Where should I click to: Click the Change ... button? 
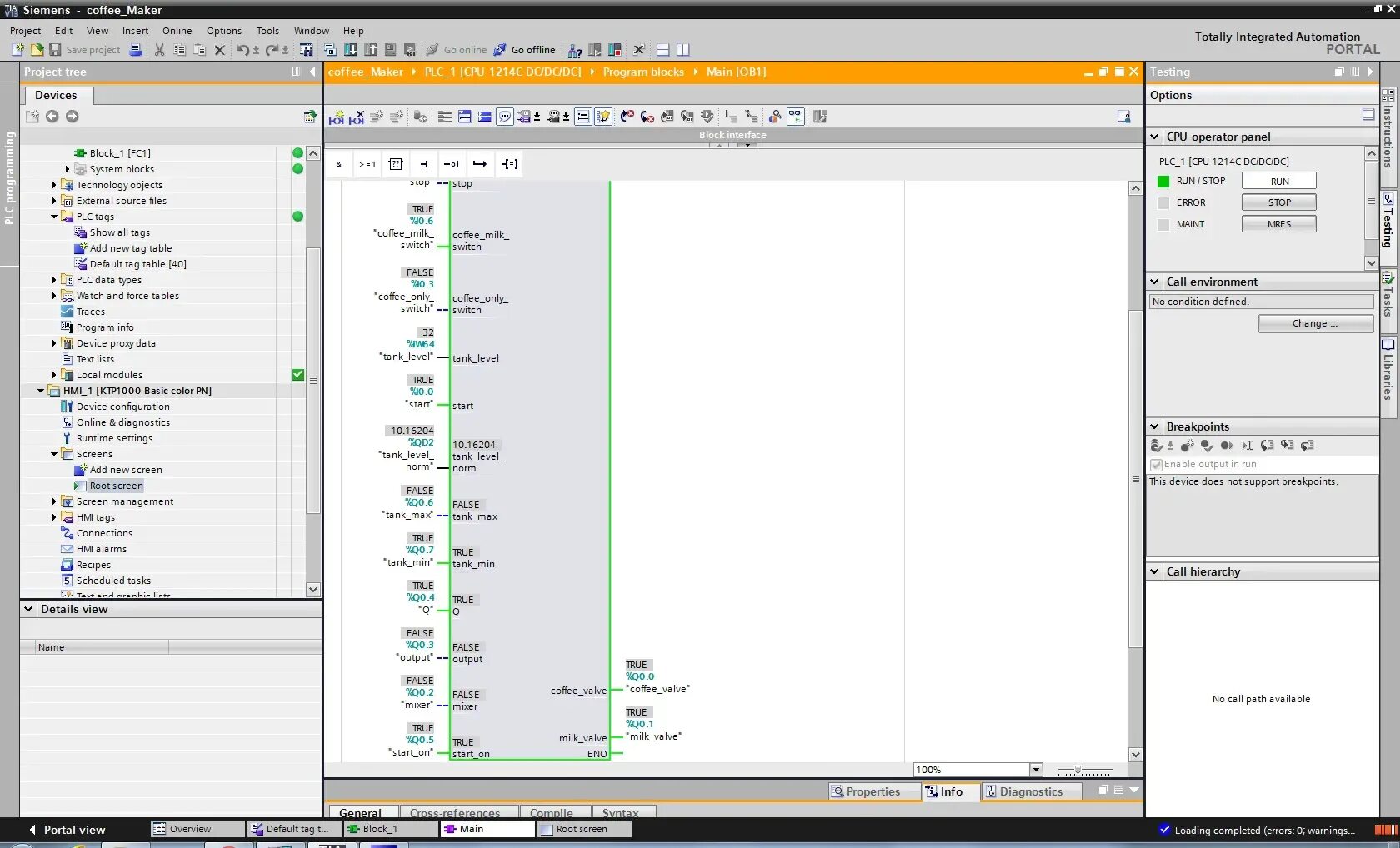click(x=1315, y=323)
